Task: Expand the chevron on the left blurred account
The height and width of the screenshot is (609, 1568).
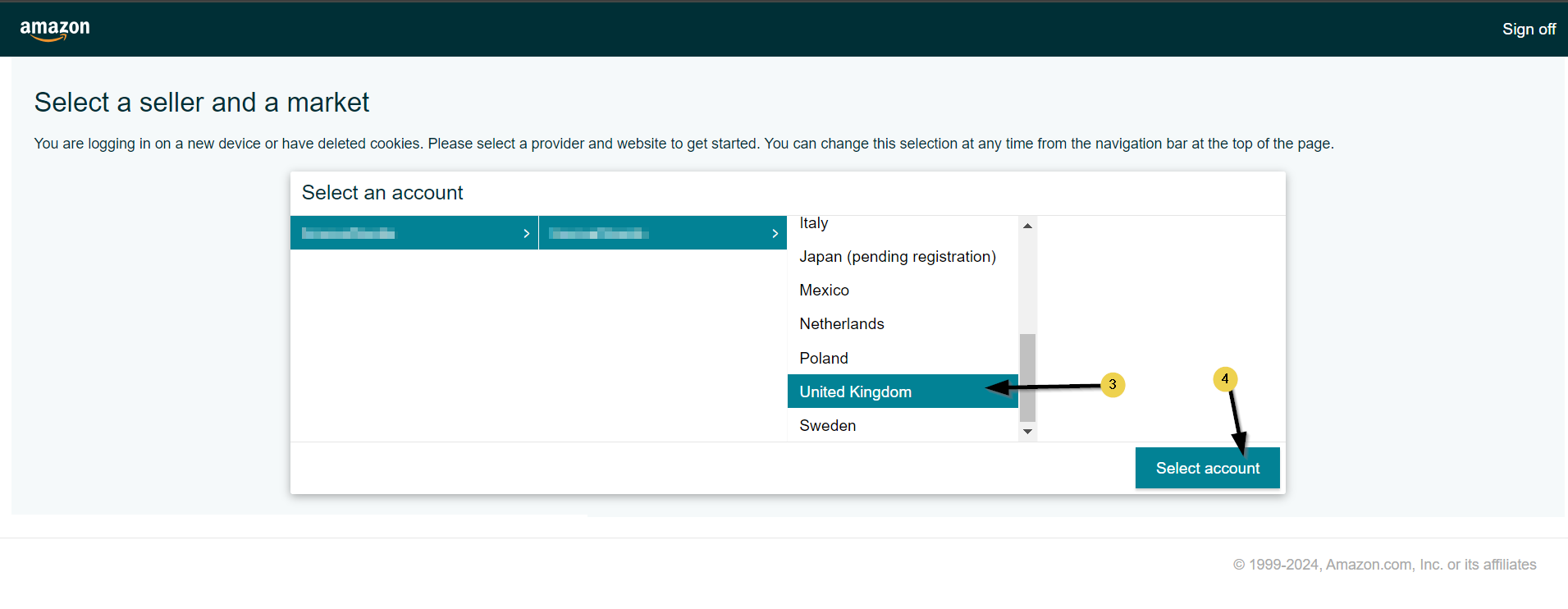Action: coord(526,234)
